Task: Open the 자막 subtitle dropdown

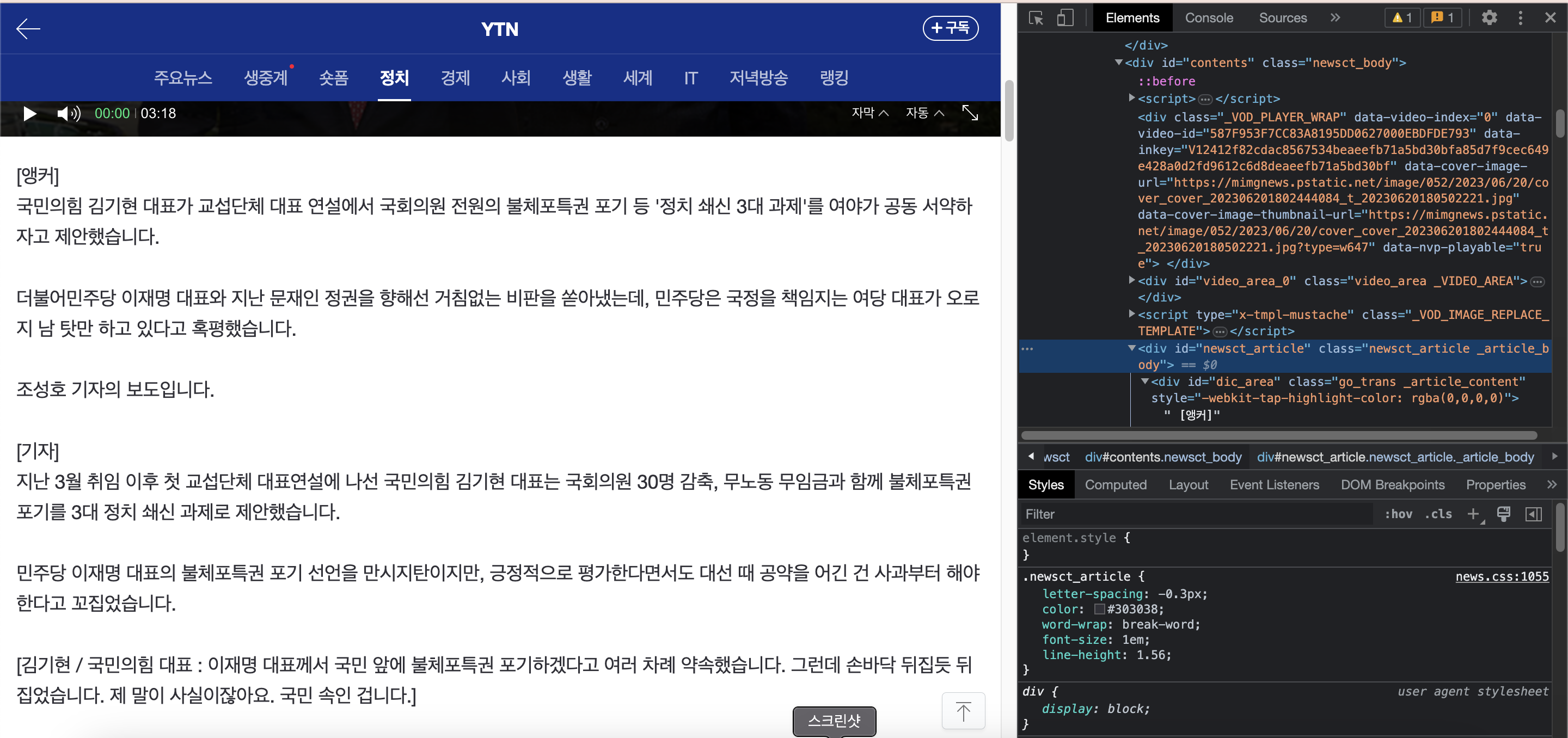Action: pyautogui.click(x=870, y=113)
